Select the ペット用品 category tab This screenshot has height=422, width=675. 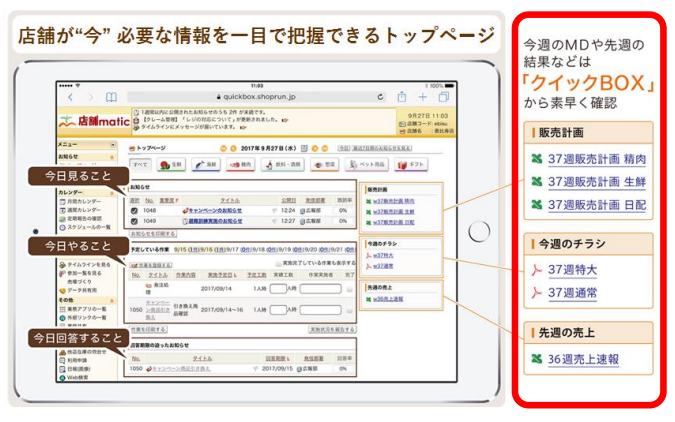(x=366, y=164)
